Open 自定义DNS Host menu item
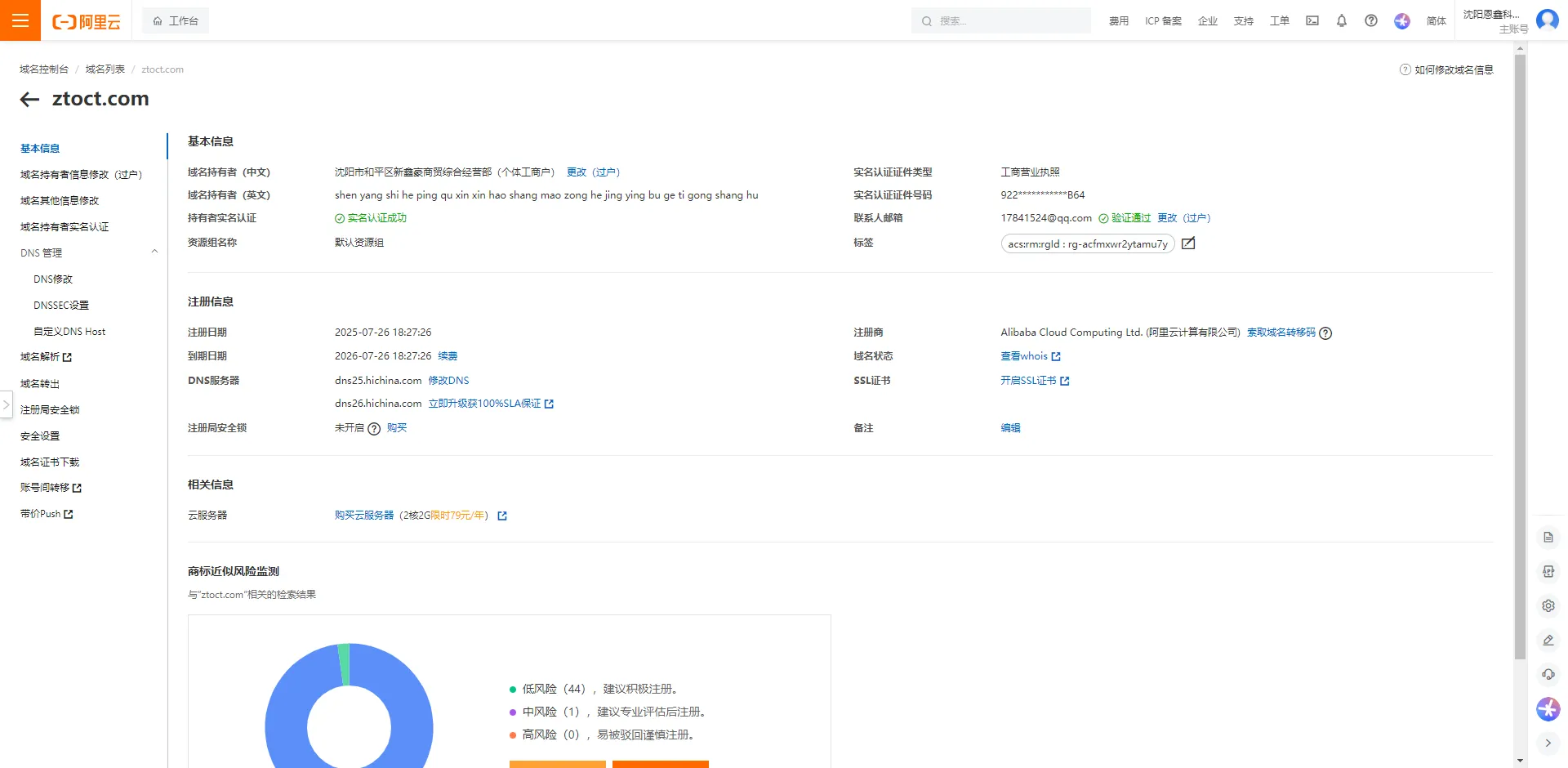The image size is (1568, 768). [69, 332]
